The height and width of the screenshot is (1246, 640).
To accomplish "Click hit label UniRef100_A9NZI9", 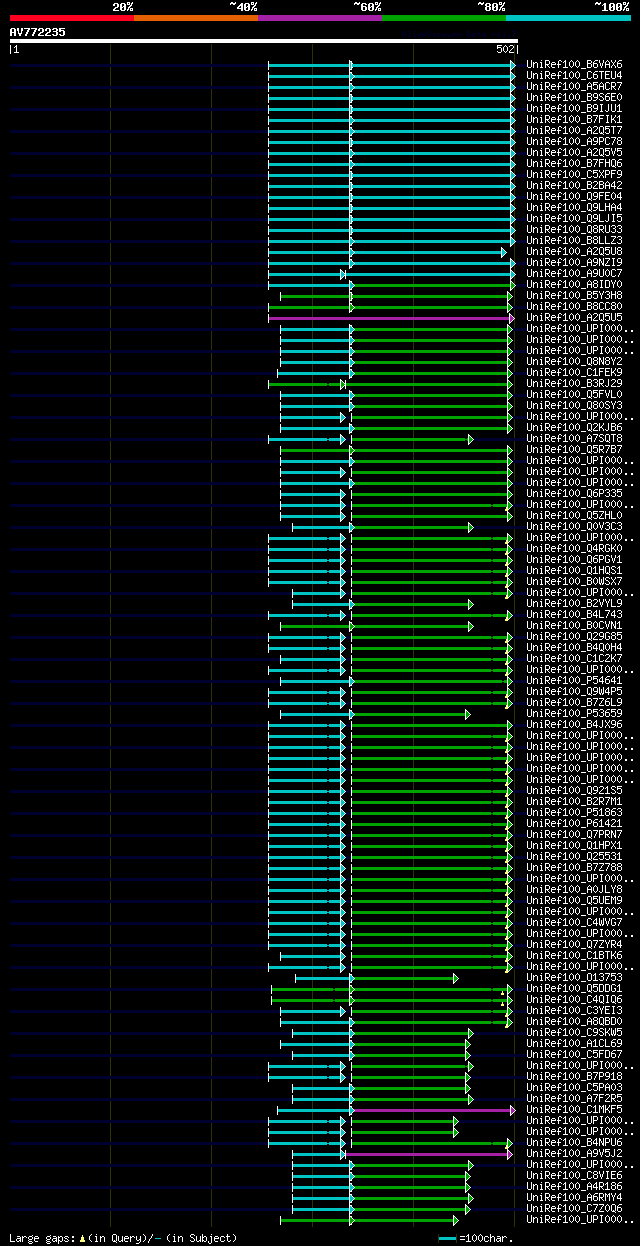I will coord(574,262).
